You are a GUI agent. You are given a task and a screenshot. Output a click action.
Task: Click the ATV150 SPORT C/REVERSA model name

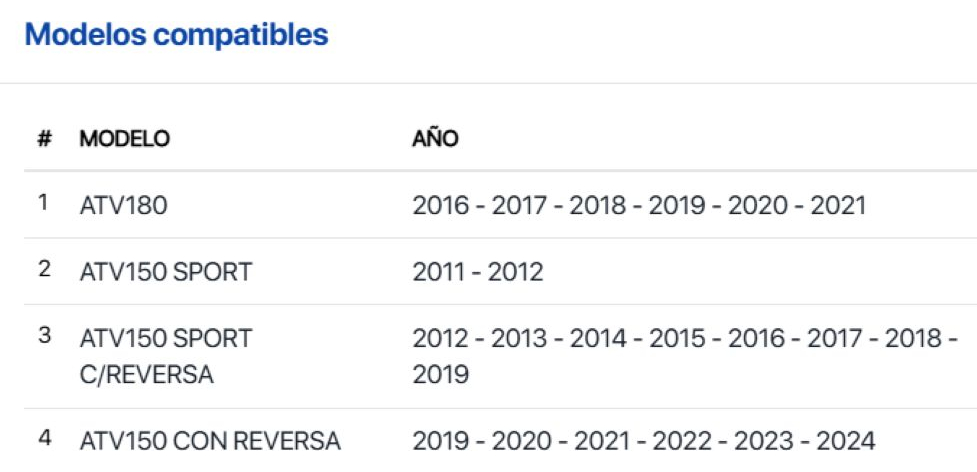pos(166,356)
